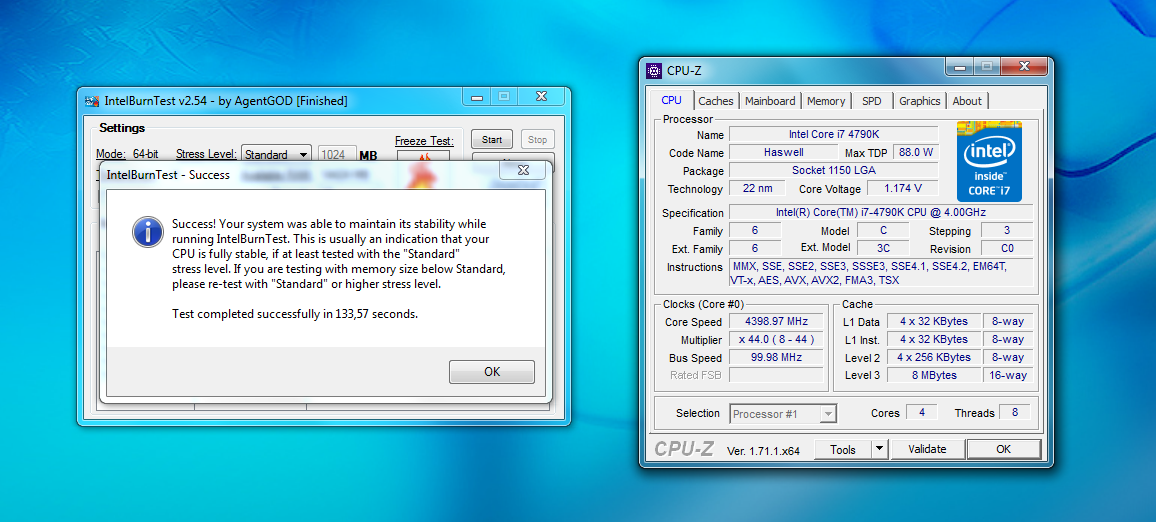Click the CPU-Z version text 1.71.1.x64
The height and width of the screenshot is (522, 1156).
[764, 450]
